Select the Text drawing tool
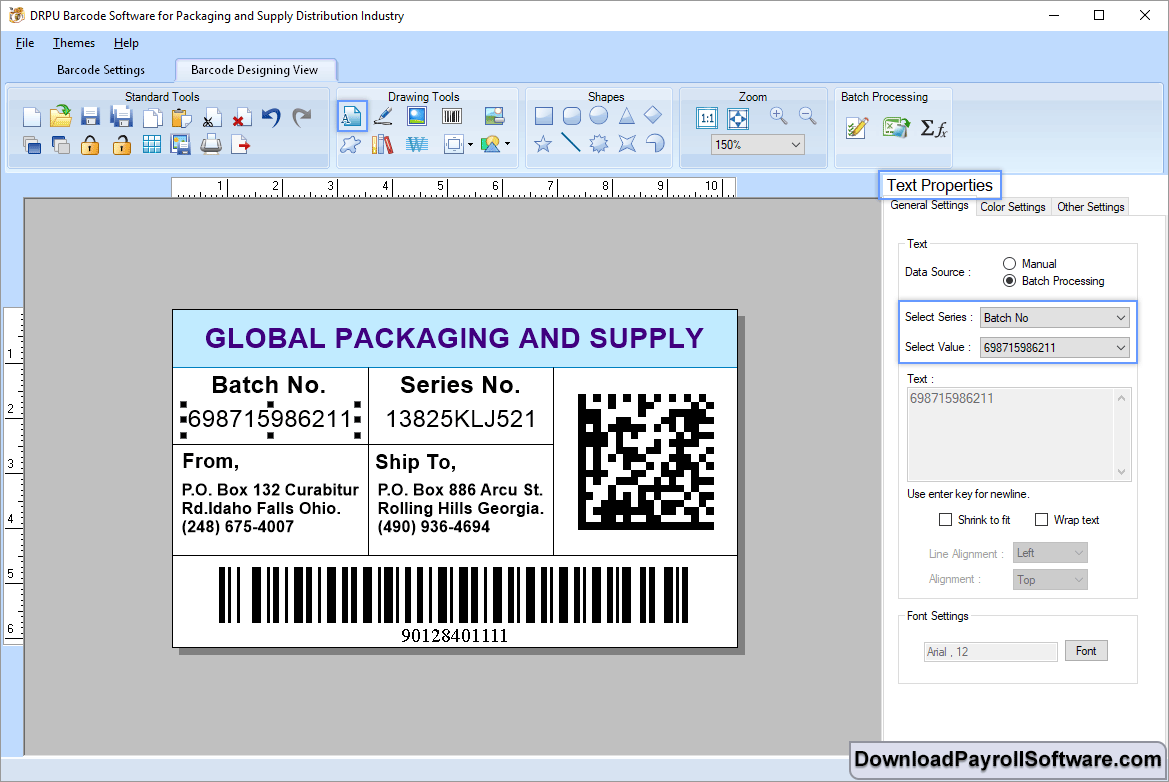Screen dimensions: 1169x782 pos(351,116)
